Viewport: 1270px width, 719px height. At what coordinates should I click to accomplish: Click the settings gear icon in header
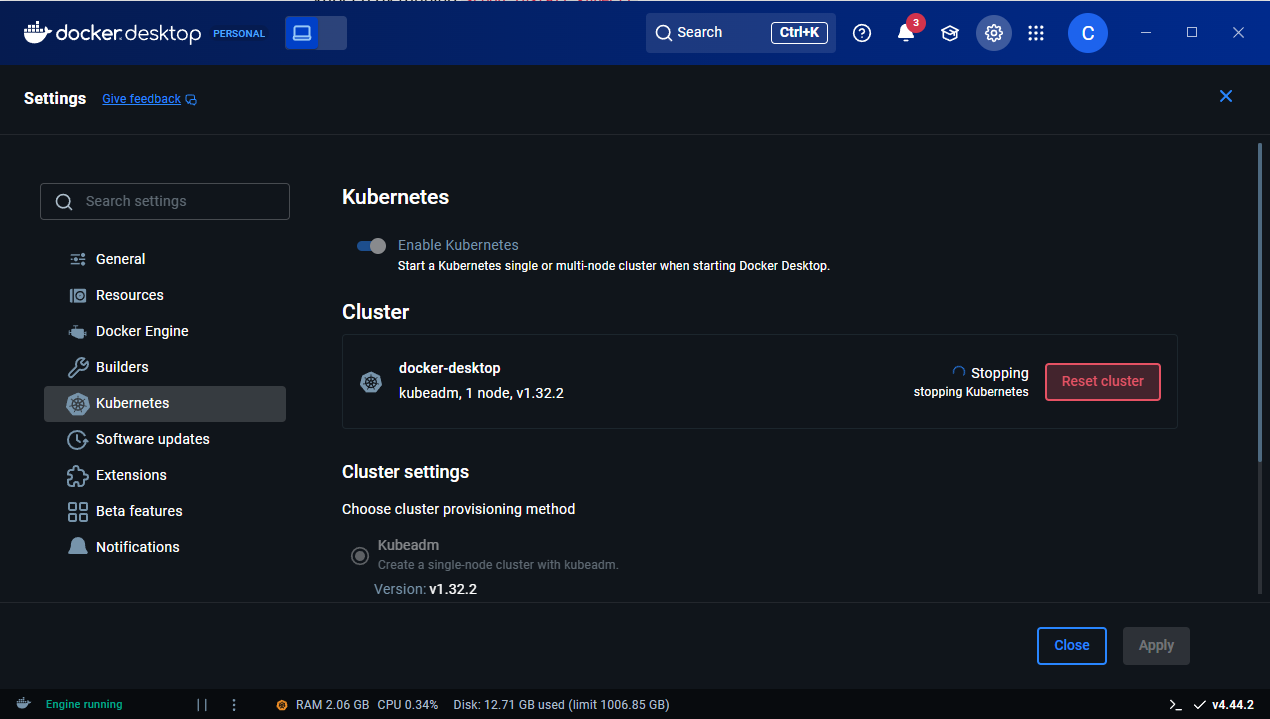(993, 33)
